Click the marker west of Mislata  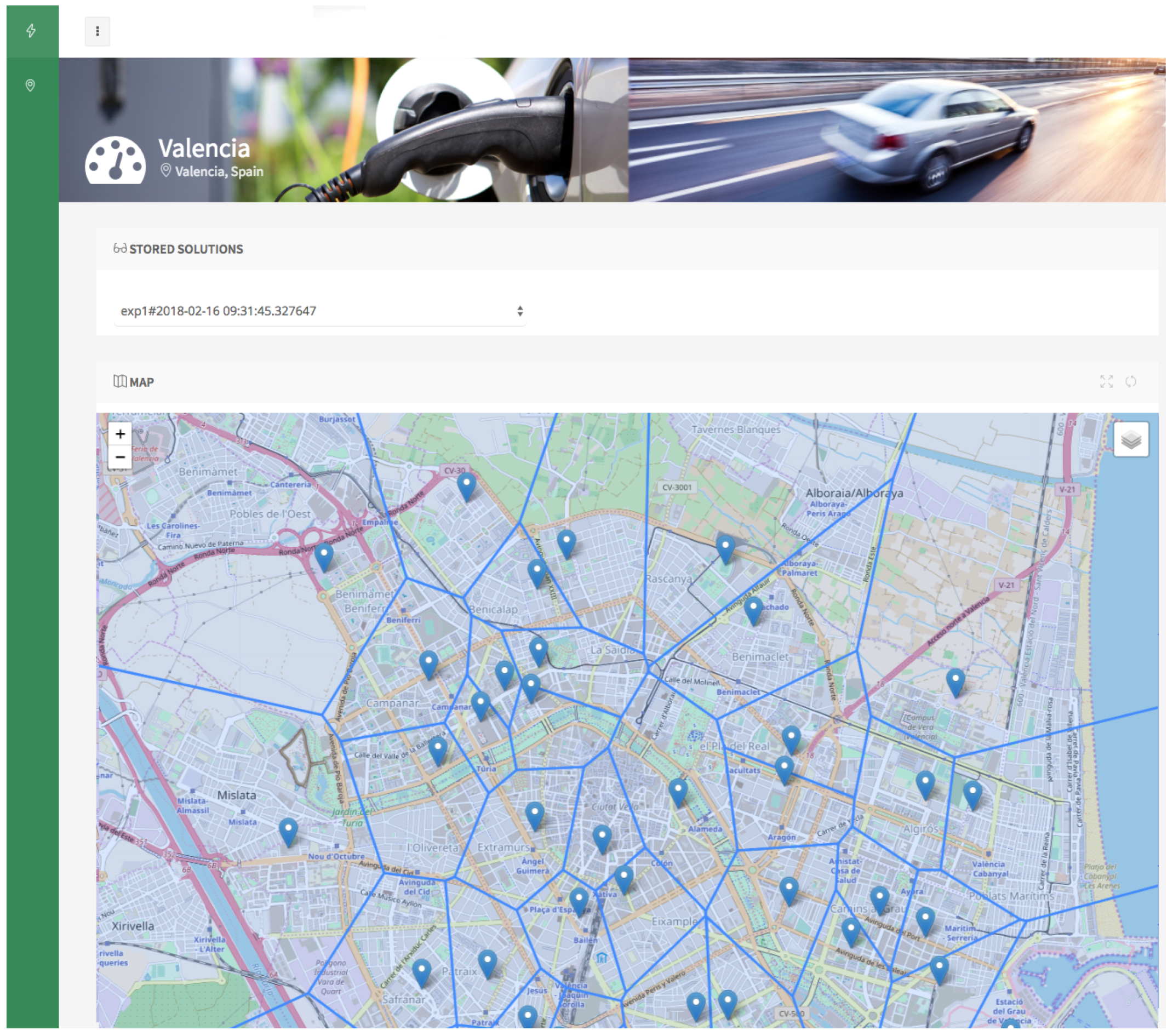pos(288,831)
